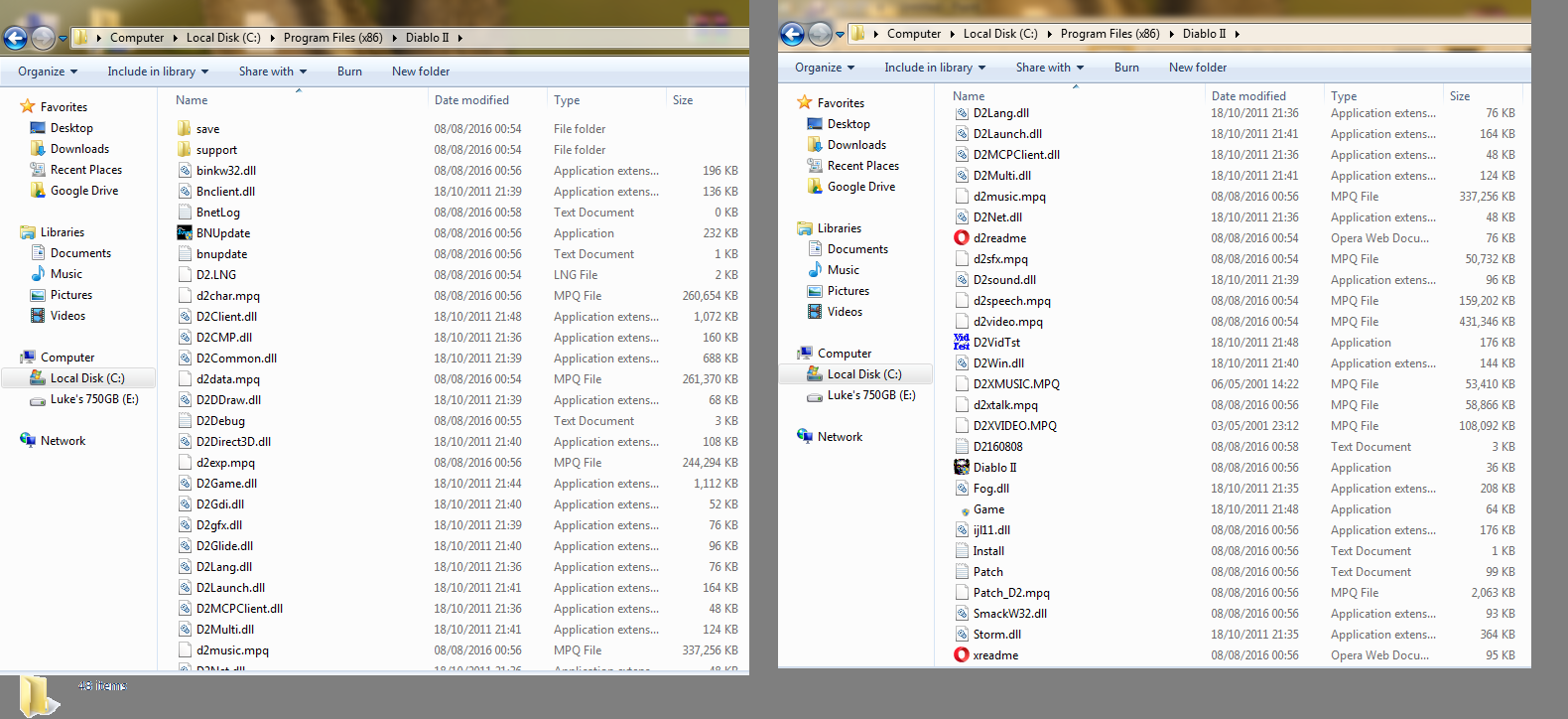Viewport: 1568px width, 719px height.
Task: Select D2Debug text document in left window
Action: pyautogui.click(x=220, y=421)
